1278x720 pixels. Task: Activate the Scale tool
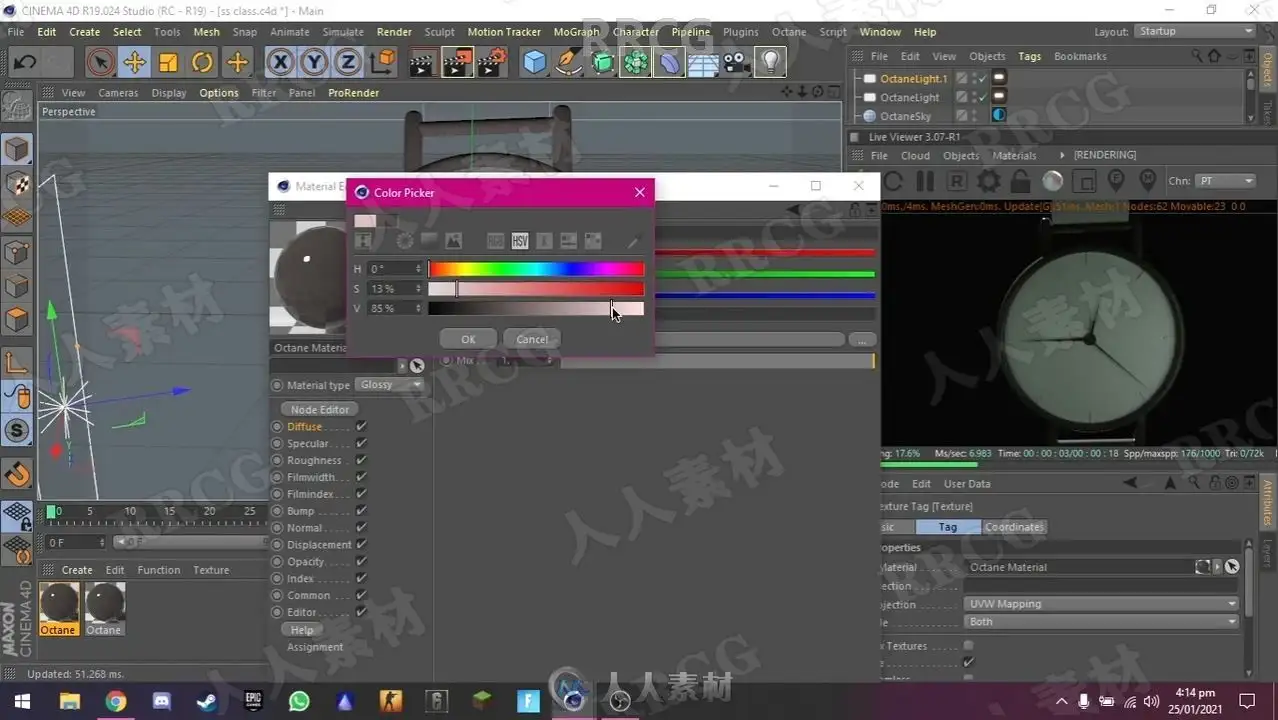168,63
